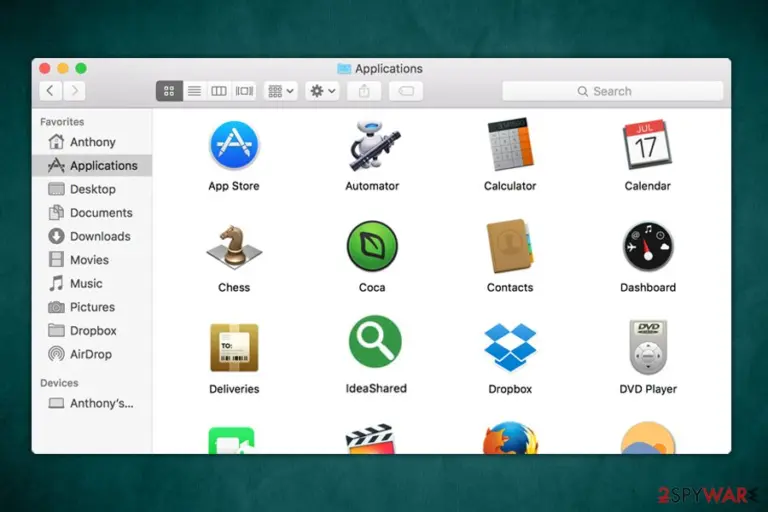768x512 pixels.
Task: Switch to icon view
Action: click(169, 91)
